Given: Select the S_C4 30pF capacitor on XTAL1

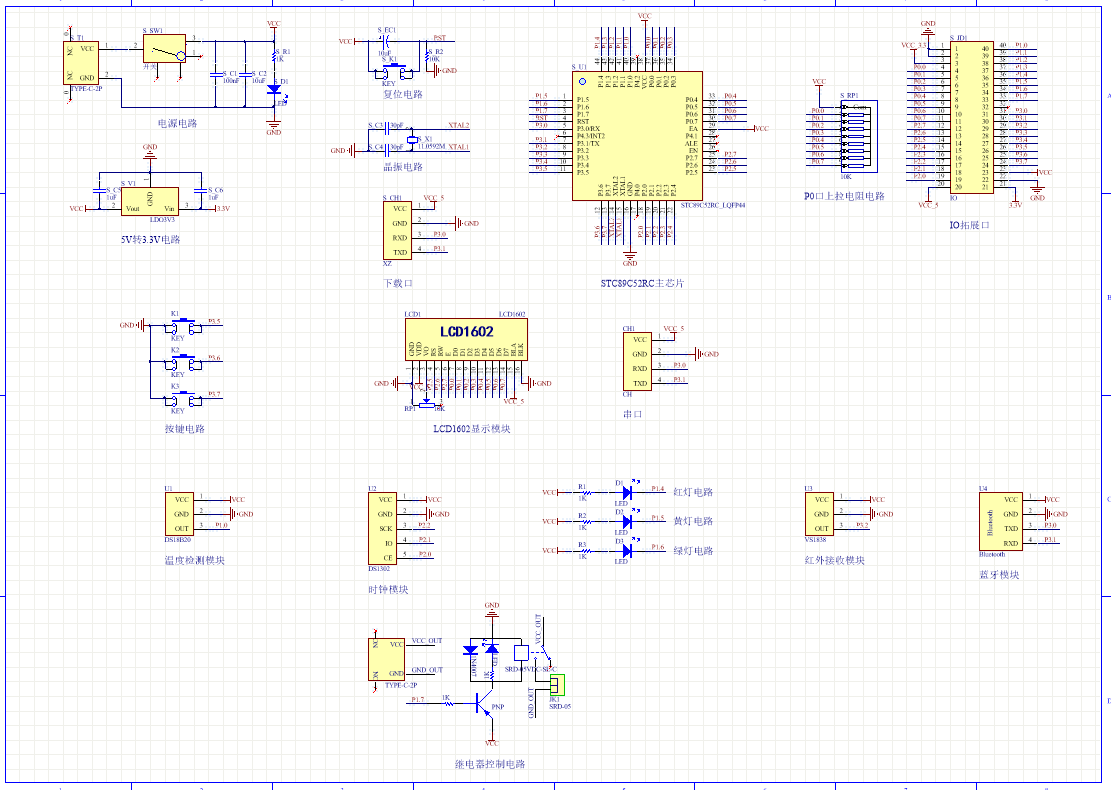Looking at the screenshot, I should click(387, 151).
